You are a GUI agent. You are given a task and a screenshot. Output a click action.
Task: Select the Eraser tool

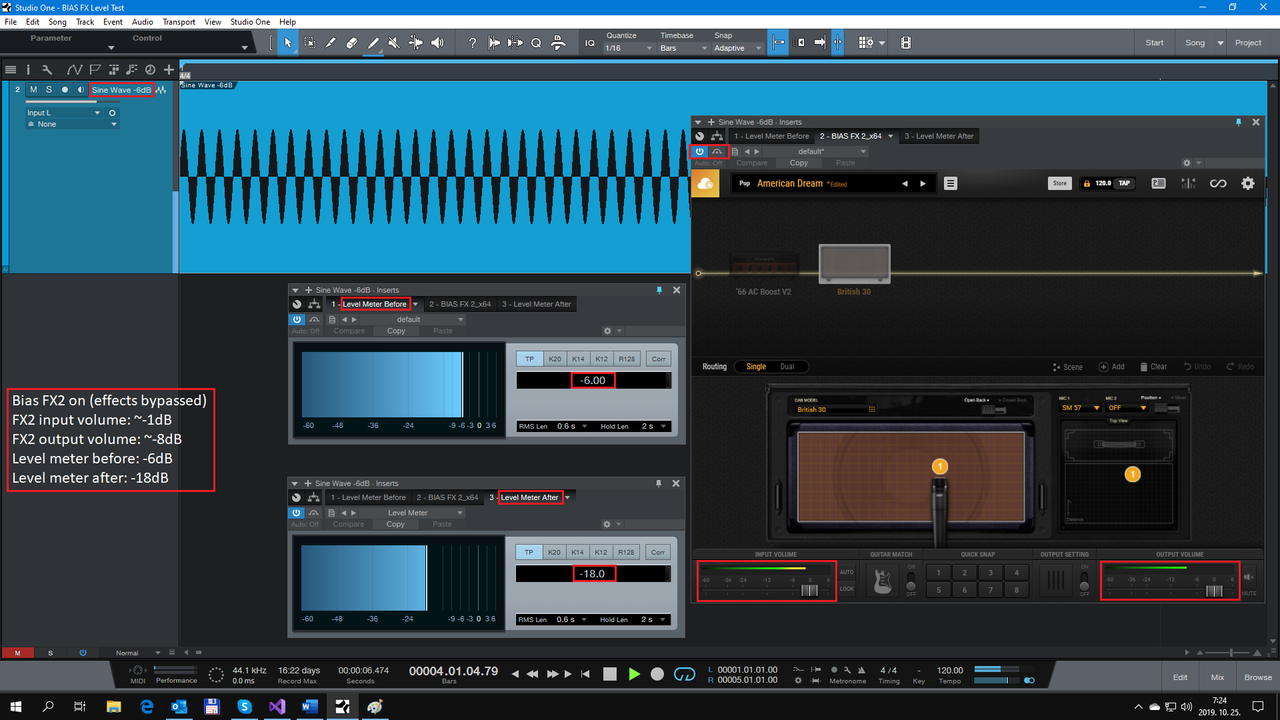(352, 43)
